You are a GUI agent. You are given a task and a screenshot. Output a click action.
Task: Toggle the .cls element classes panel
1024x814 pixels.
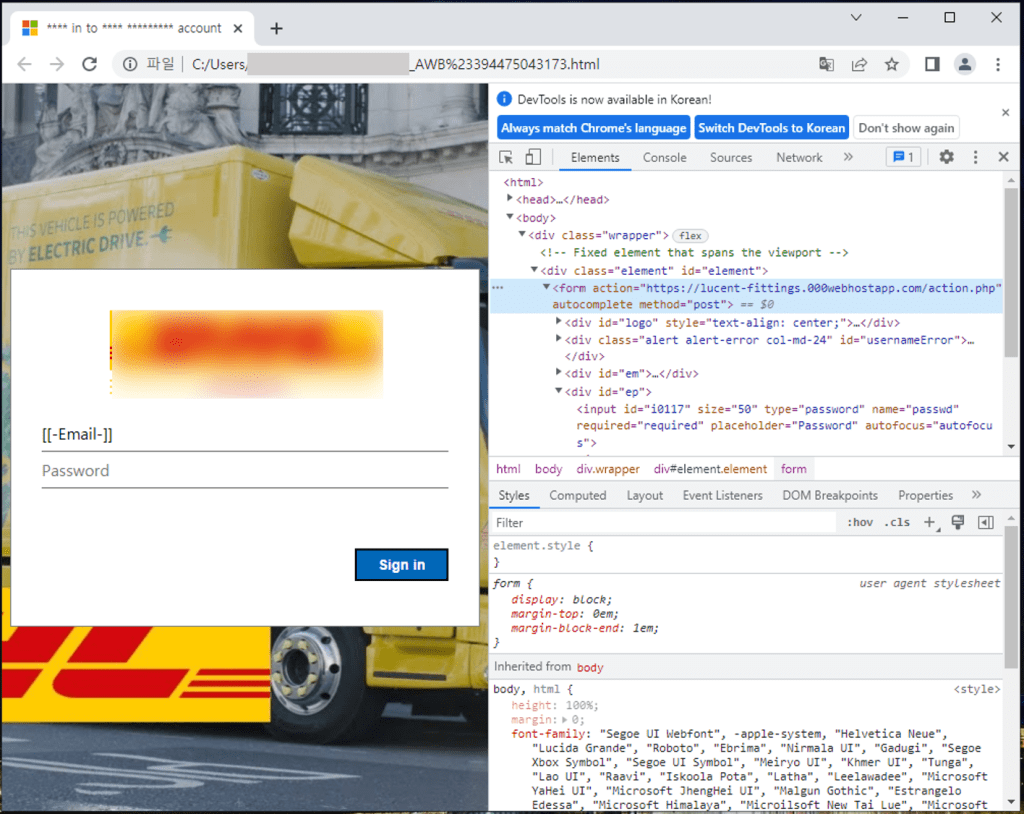coord(897,522)
